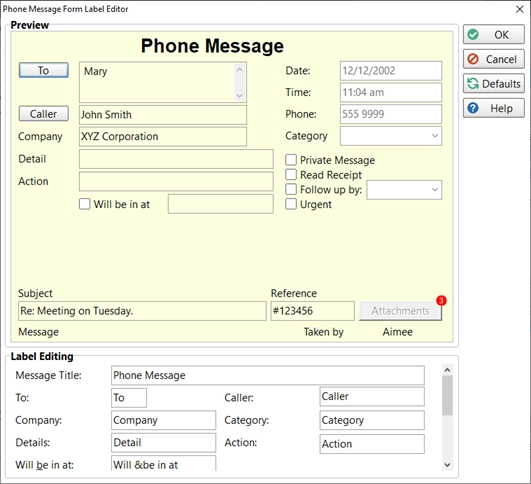Click the Will be in at time field
This screenshot has height=484, width=531.
pyautogui.click(x=221, y=204)
